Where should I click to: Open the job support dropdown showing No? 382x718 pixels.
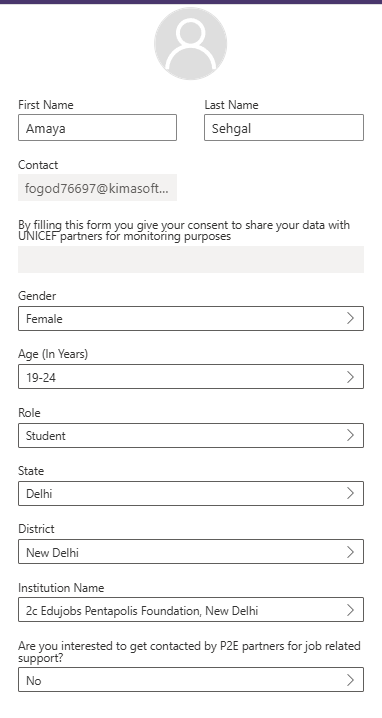[x=191, y=680]
